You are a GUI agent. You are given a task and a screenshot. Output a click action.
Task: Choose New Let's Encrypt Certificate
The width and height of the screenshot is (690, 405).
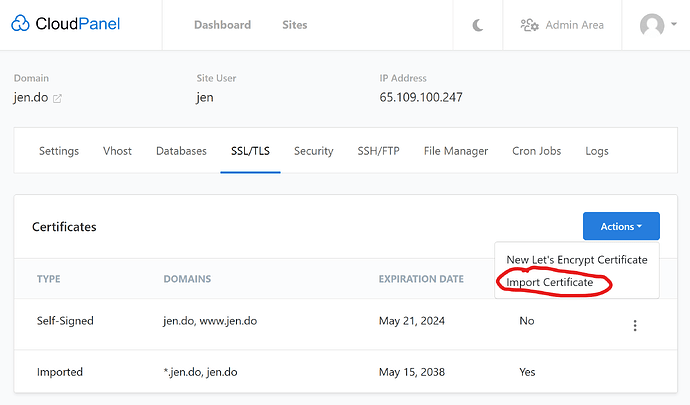point(577,260)
